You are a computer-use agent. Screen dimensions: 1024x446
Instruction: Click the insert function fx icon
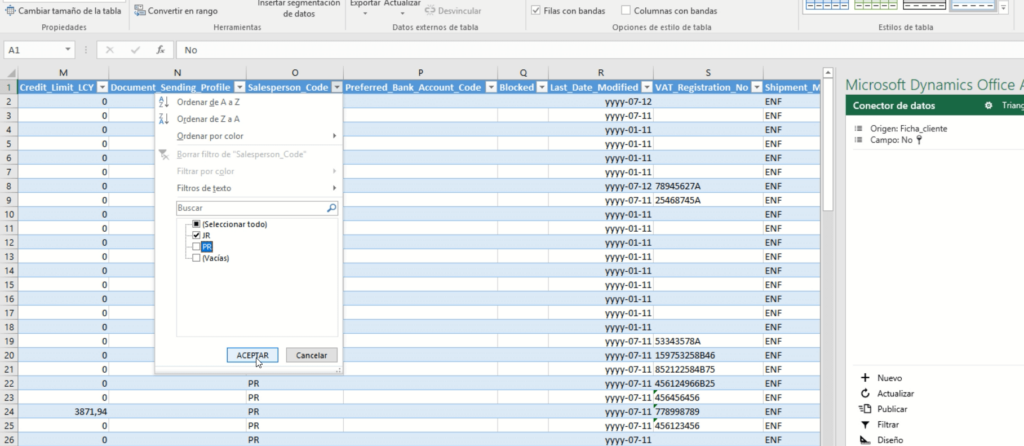(x=160, y=49)
